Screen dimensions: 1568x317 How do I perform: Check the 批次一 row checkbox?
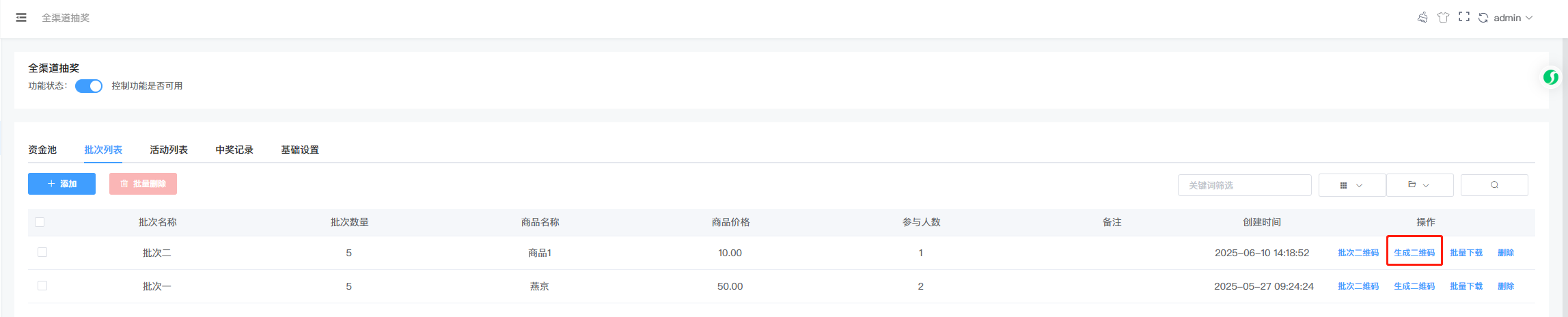coord(42,286)
